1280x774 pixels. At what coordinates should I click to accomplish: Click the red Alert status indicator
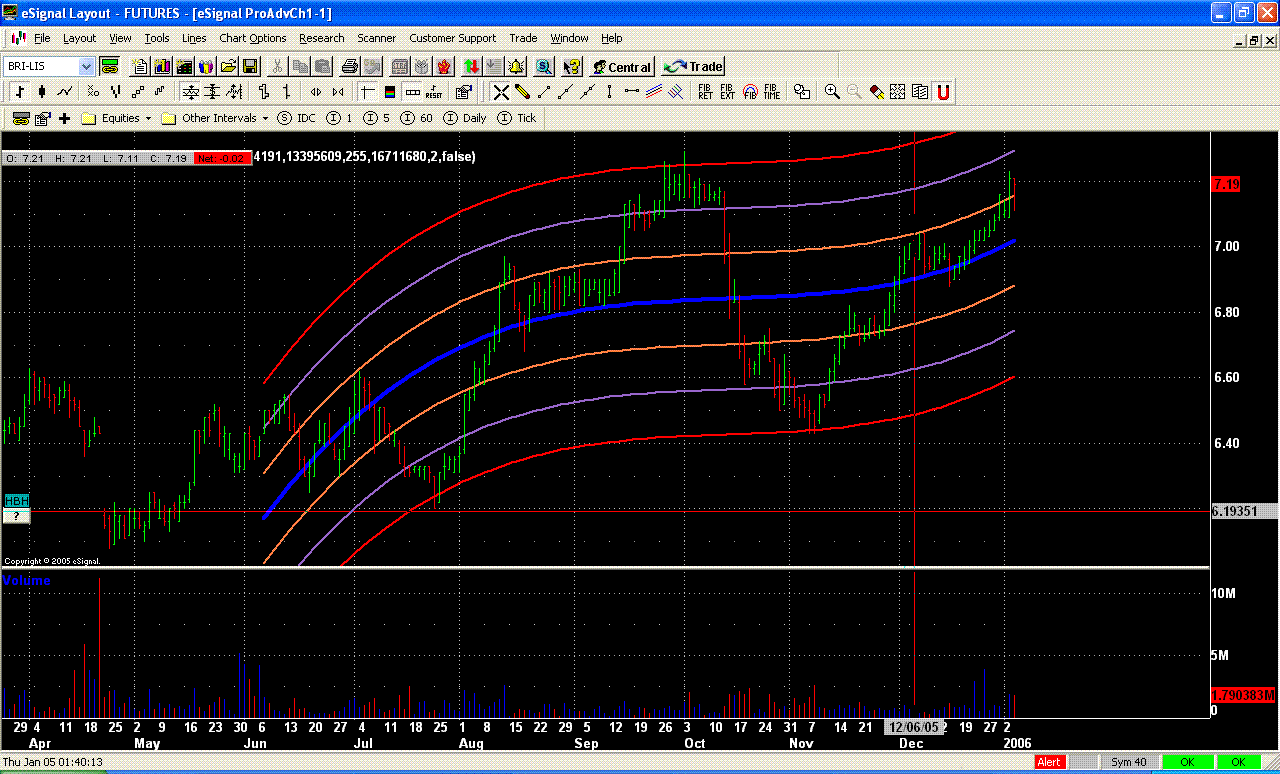[x=1049, y=762]
